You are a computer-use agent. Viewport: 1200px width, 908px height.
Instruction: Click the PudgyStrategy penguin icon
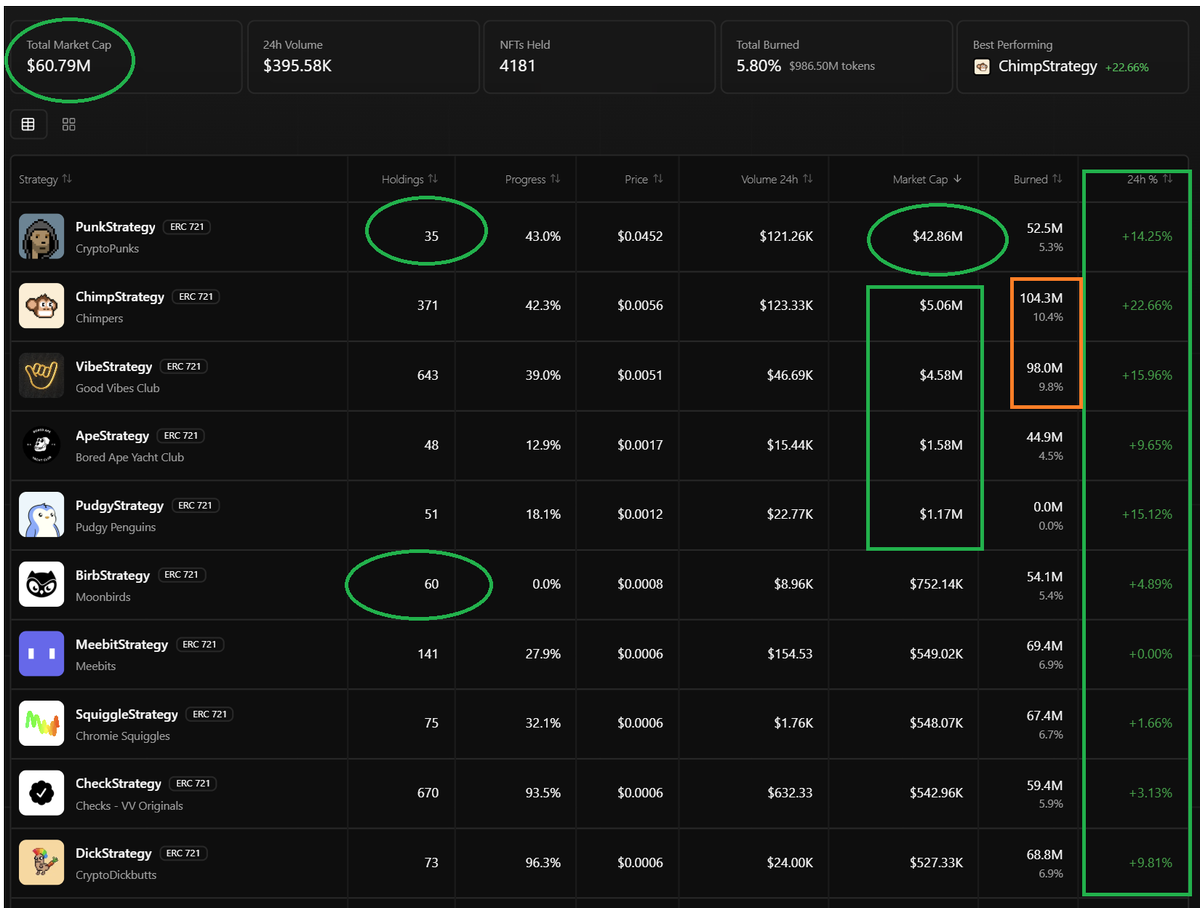(x=42, y=515)
